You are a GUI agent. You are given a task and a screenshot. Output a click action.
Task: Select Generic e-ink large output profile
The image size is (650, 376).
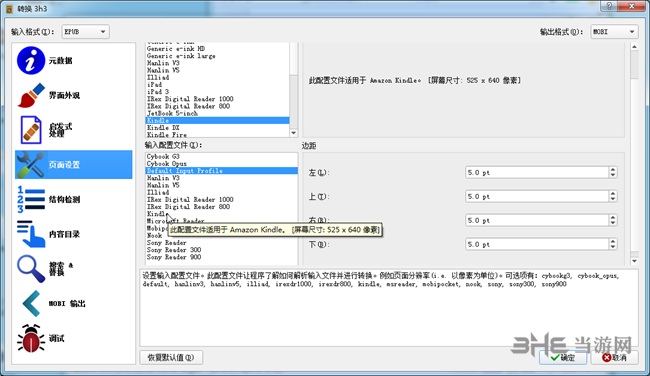[217, 56]
